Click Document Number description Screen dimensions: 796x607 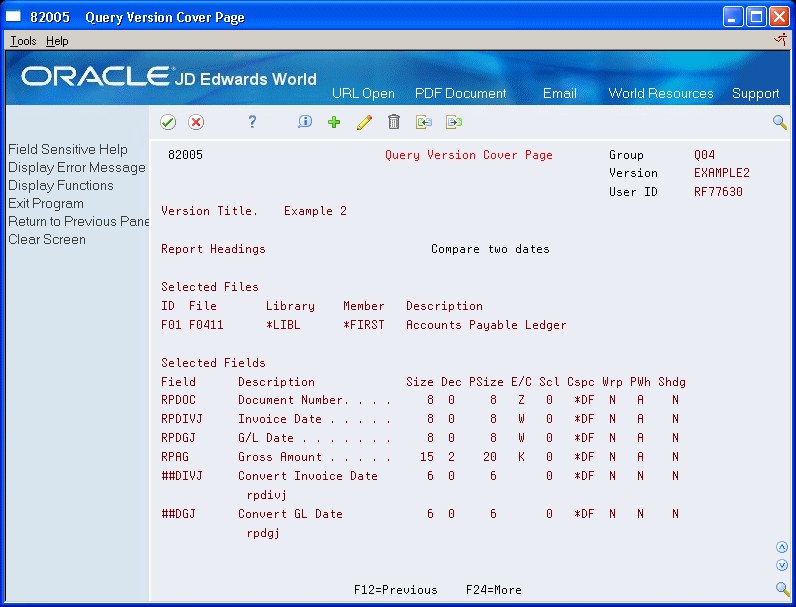point(314,400)
